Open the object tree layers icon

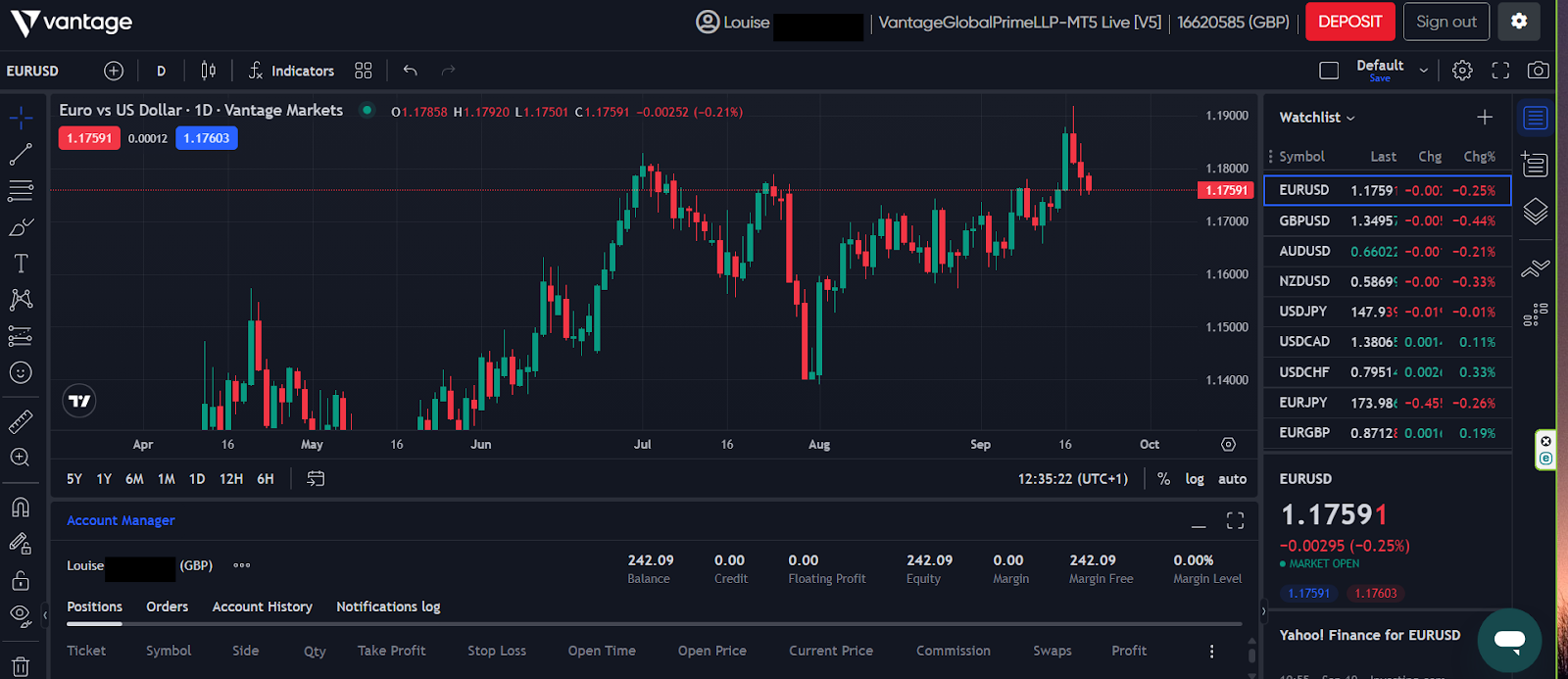(1536, 212)
